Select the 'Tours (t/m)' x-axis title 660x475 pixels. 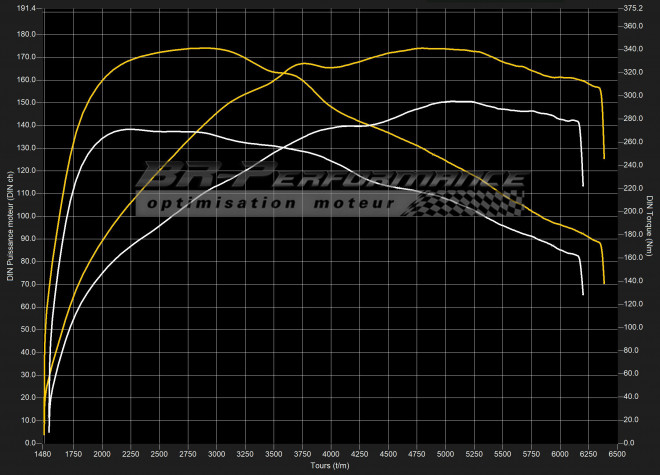click(330, 466)
